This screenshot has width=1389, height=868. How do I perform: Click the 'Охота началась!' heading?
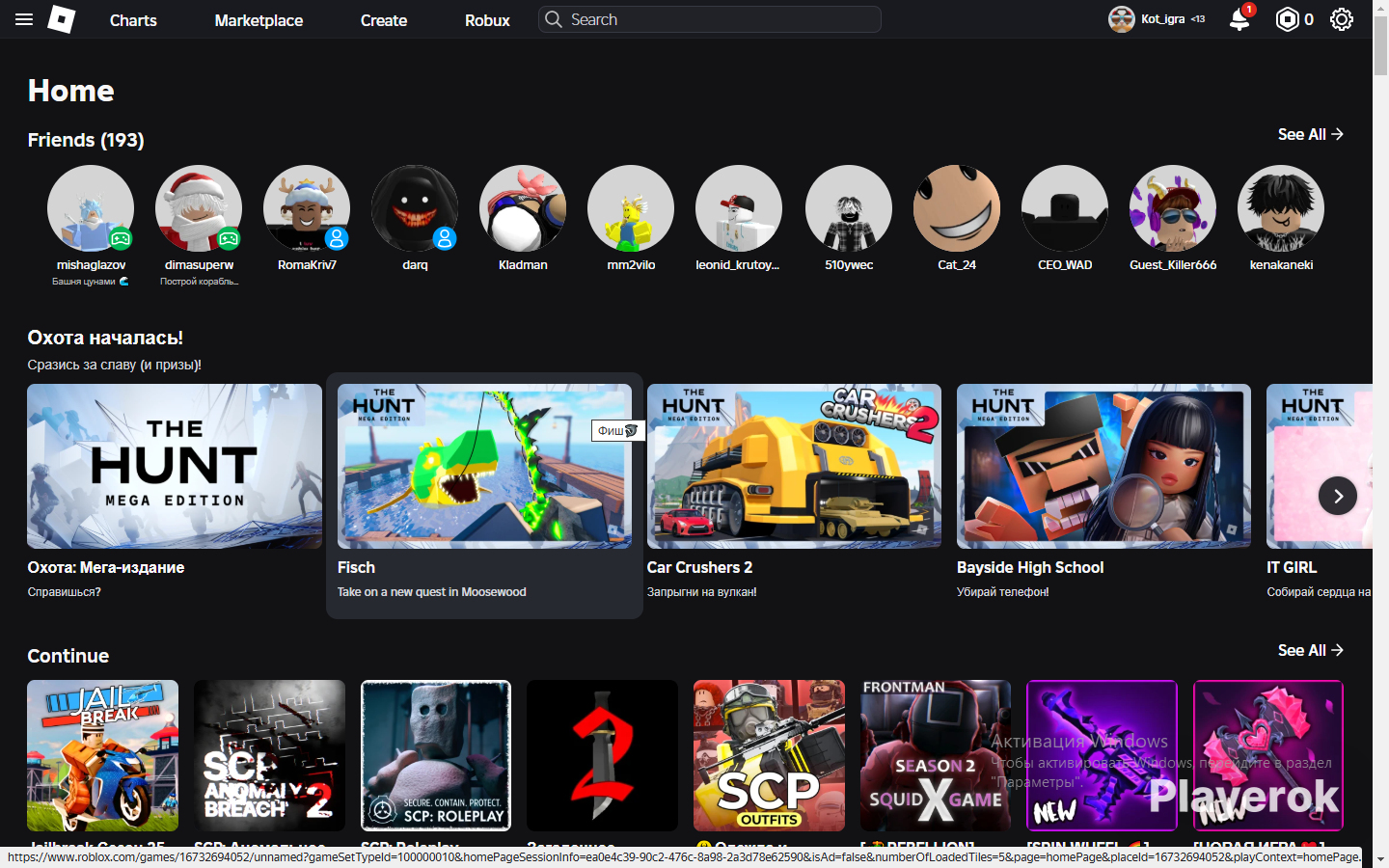point(105,338)
